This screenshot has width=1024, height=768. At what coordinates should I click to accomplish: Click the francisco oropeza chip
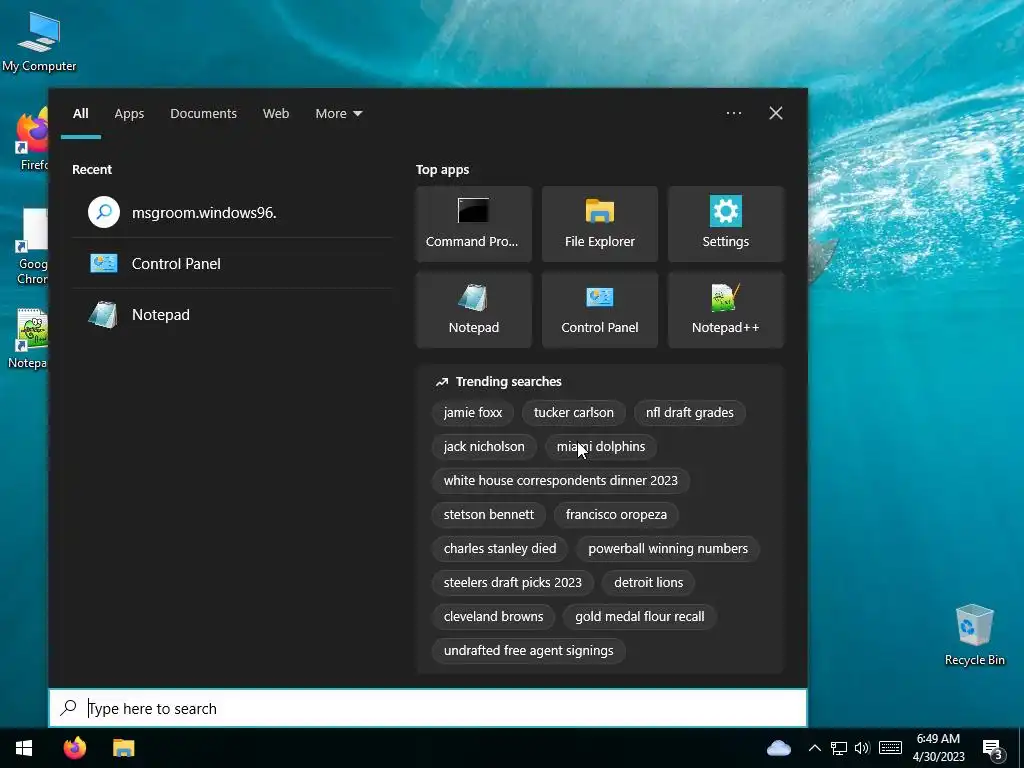616,515
